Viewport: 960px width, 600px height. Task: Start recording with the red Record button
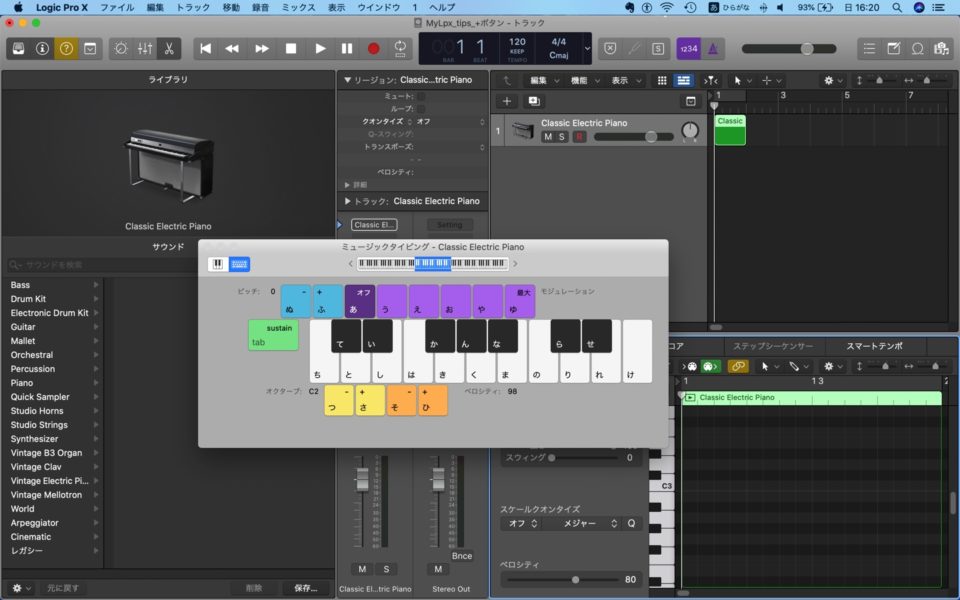tap(373, 48)
